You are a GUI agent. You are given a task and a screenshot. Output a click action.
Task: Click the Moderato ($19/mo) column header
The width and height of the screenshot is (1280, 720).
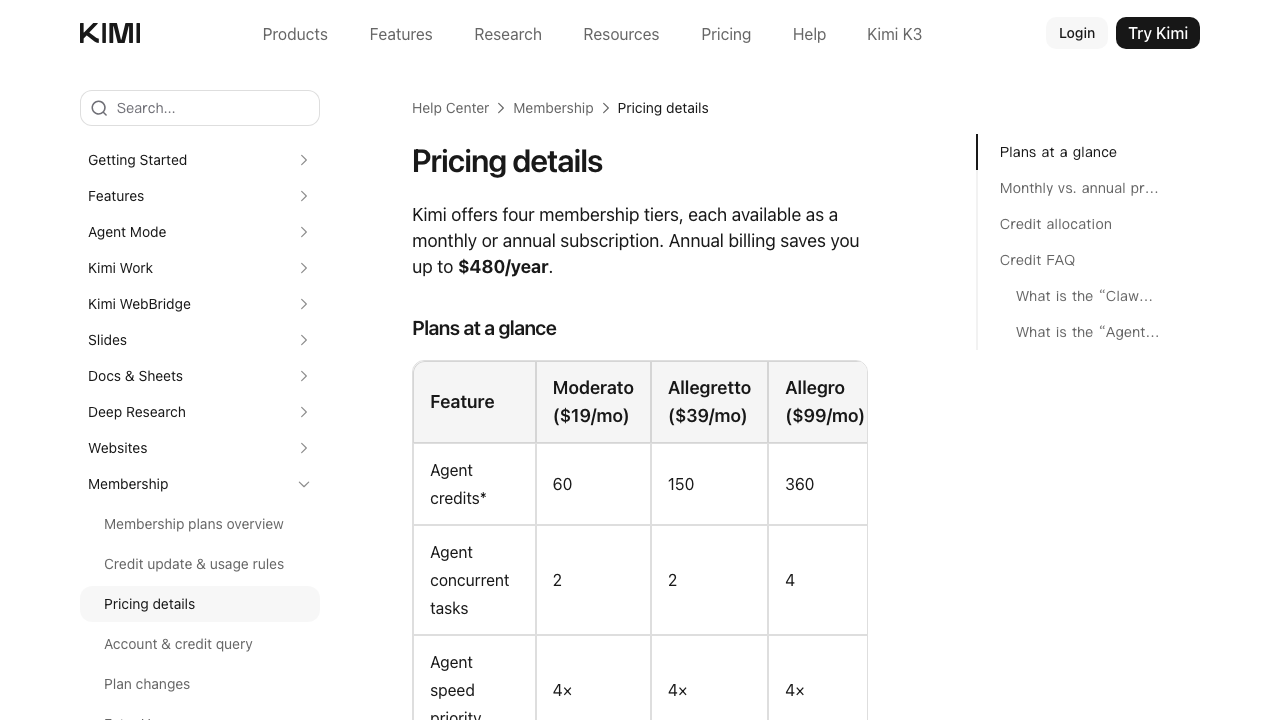pos(593,402)
